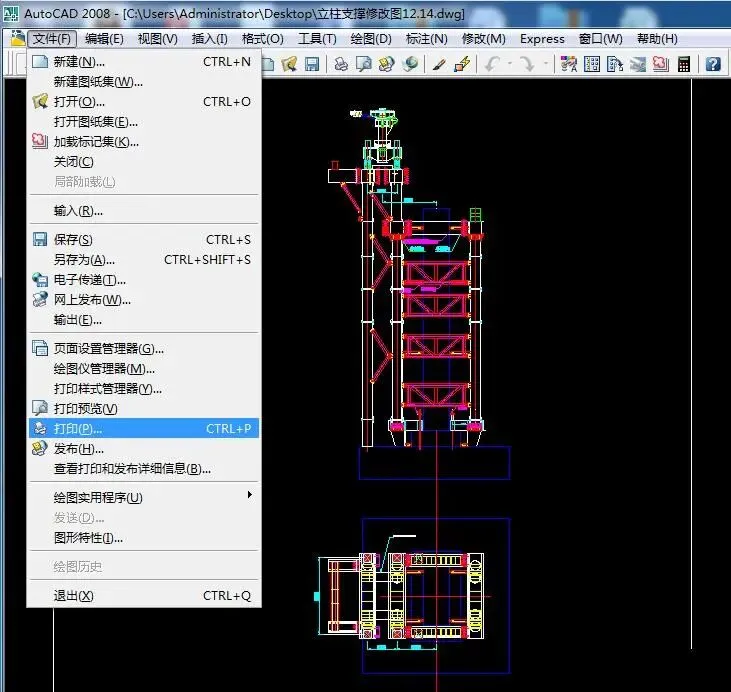The image size is (731, 692).
Task: Open the 窗口(W) menu
Action: click(x=600, y=39)
